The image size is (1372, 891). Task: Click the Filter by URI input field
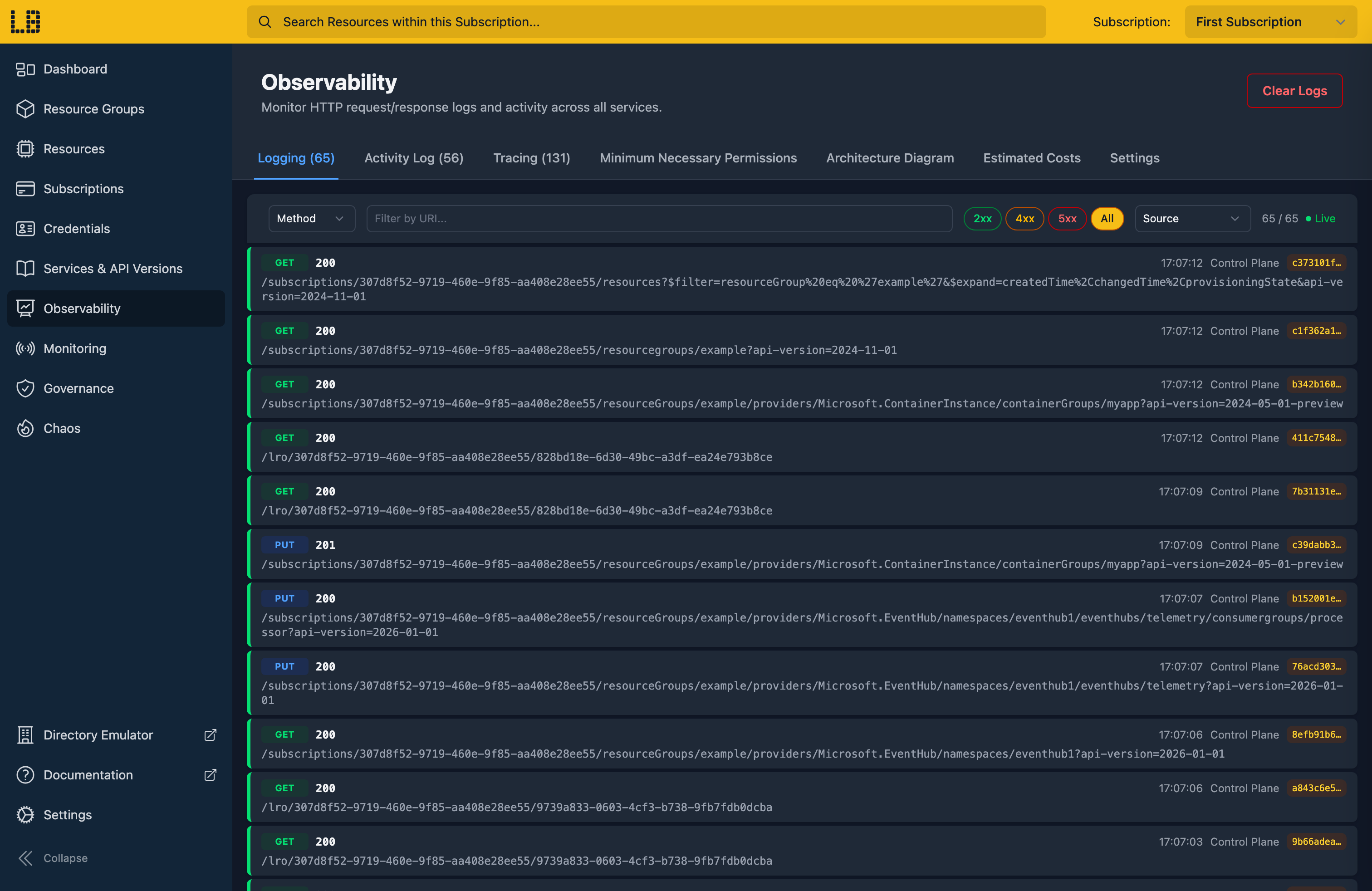tap(659, 218)
